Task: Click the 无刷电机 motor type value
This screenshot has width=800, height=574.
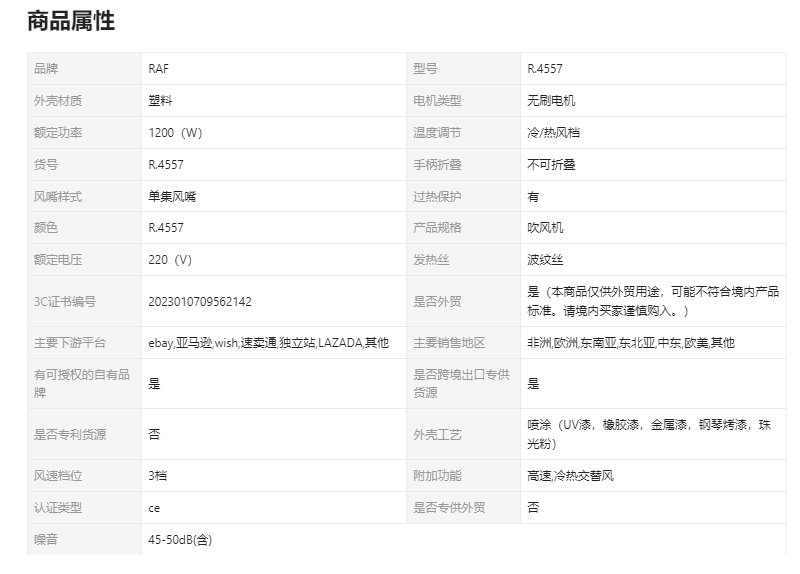Action: [551, 101]
